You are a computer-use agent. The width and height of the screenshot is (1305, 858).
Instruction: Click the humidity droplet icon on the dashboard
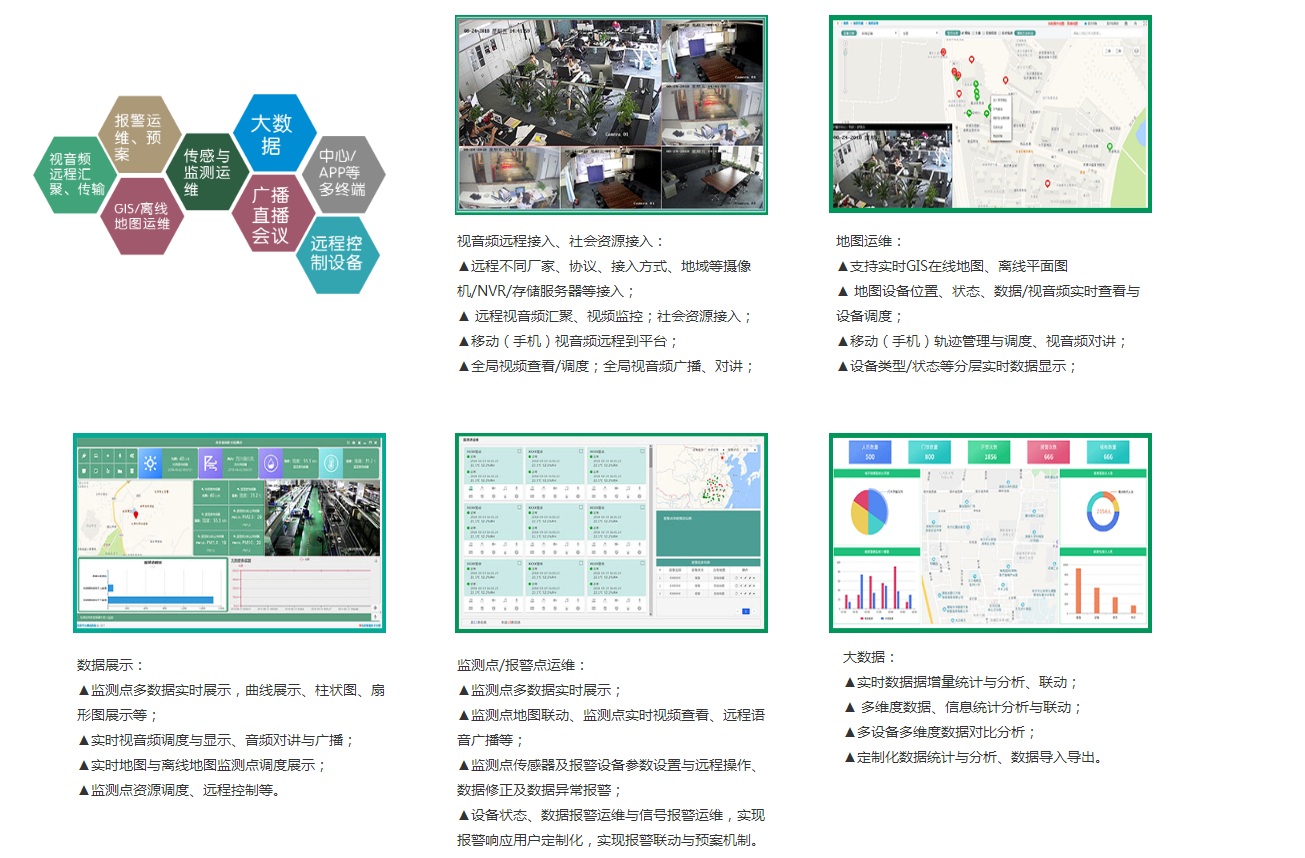[x=271, y=462]
